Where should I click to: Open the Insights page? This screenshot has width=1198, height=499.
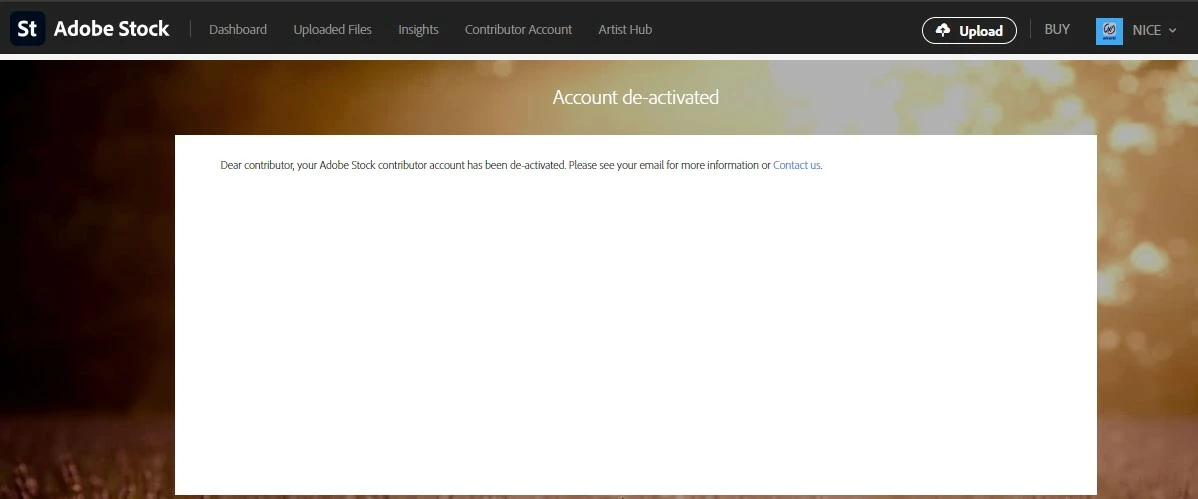(x=418, y=30)
